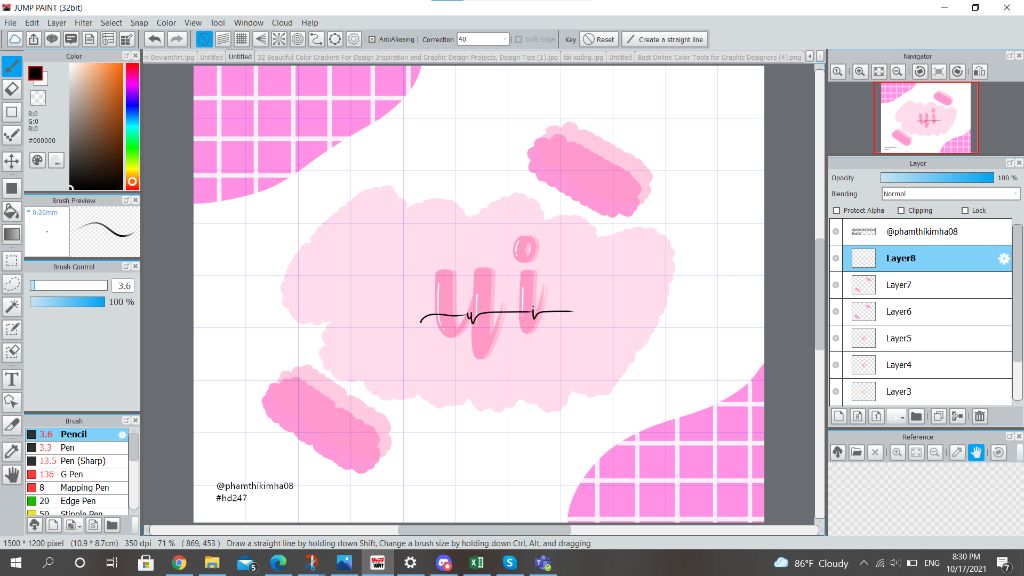Open Layer8 settings gear

pos(1004,259)
